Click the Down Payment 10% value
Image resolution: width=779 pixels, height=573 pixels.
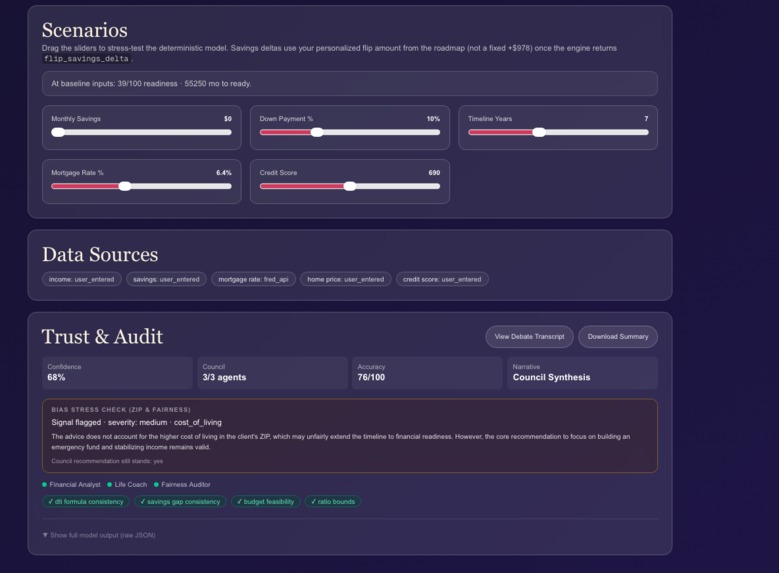pos(433,119)
